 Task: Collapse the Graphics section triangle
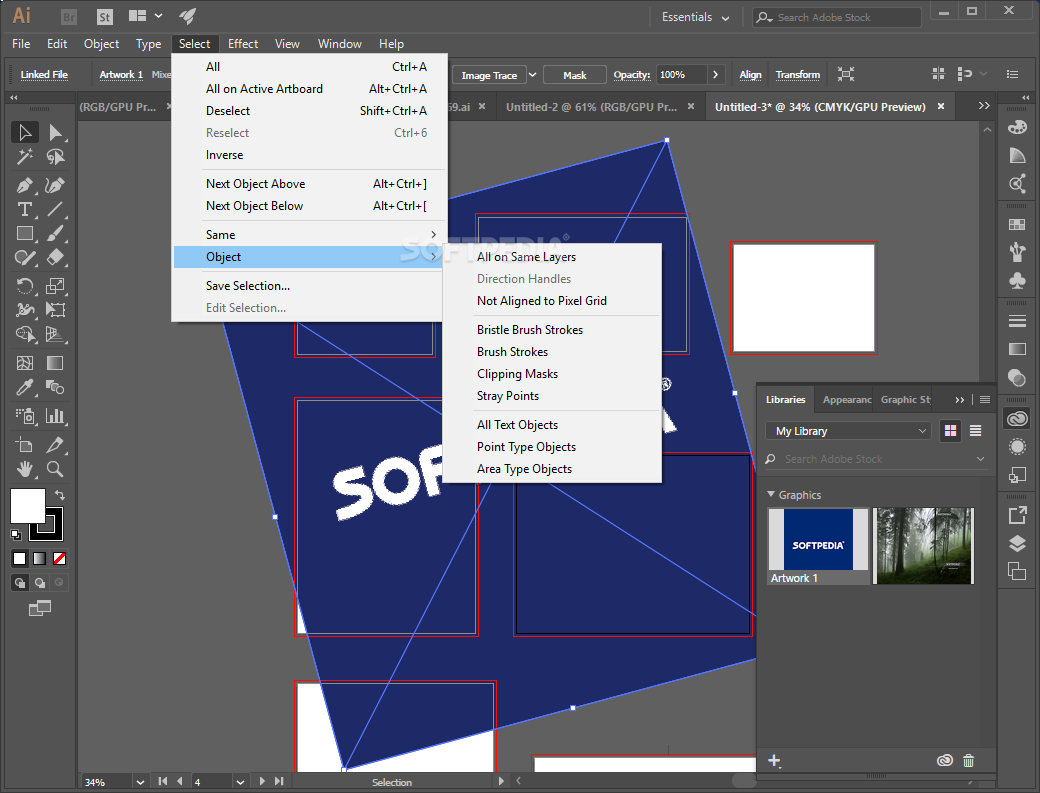[771, 495]
